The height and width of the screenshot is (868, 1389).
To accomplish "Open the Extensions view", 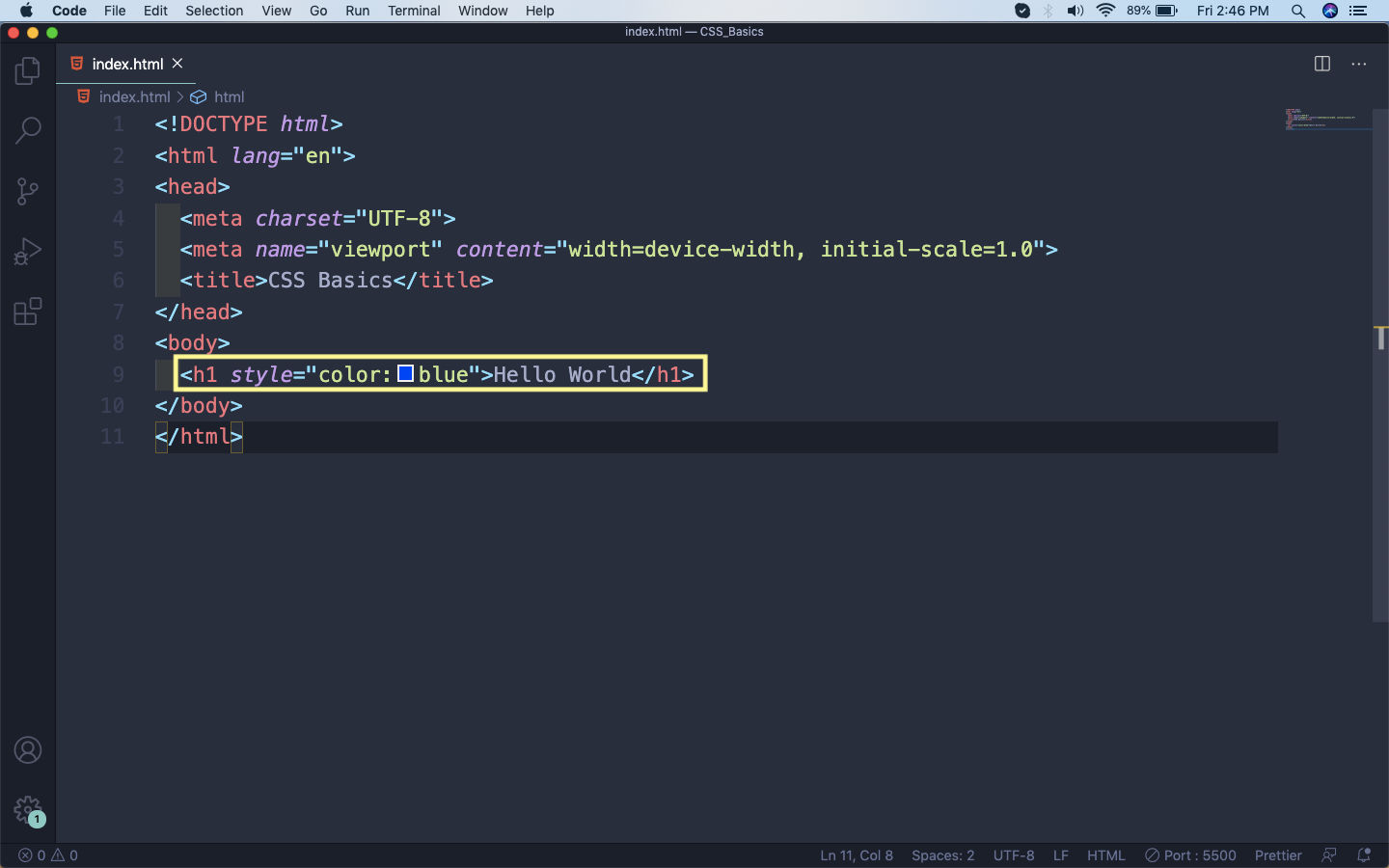I will (28, 312).
